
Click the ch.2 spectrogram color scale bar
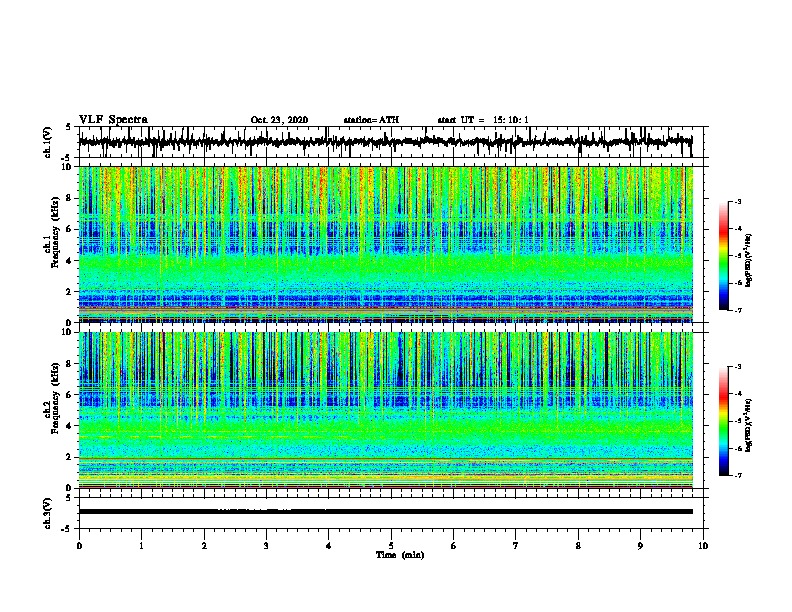point(723,421)
